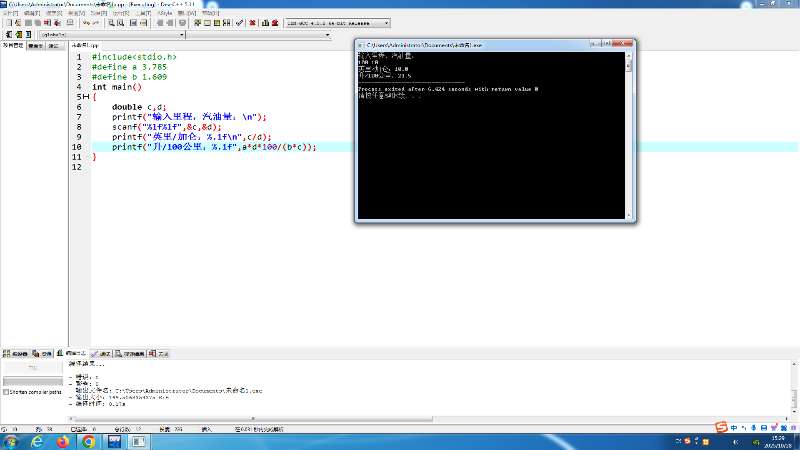This screenshot has width=800, height=450.
Task: Click the New file toolbar icon
Action: click(x=9, y=23)
